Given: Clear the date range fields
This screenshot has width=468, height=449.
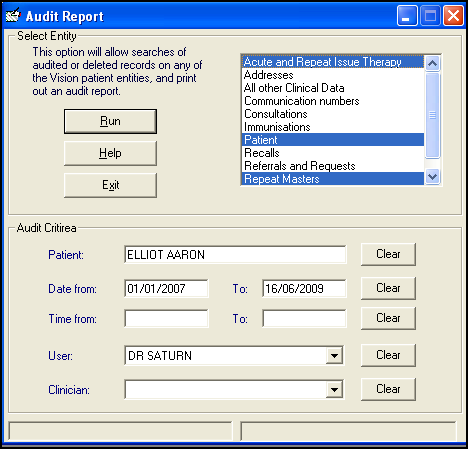Looking at the screenshot, I should click(x=388, y=288).
